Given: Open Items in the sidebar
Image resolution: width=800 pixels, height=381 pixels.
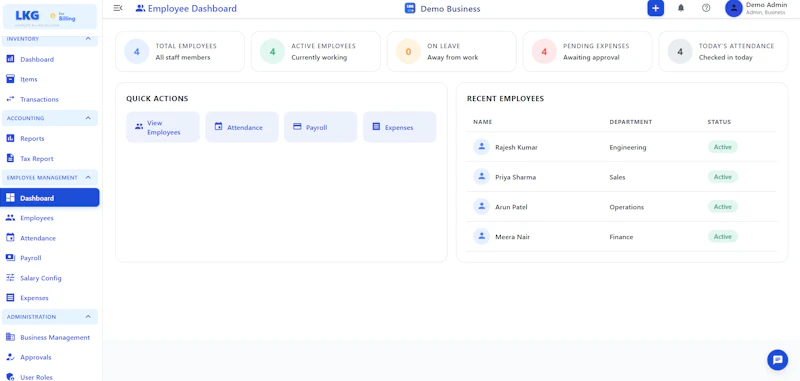Looking at the screenshot, I should point(49,79).
